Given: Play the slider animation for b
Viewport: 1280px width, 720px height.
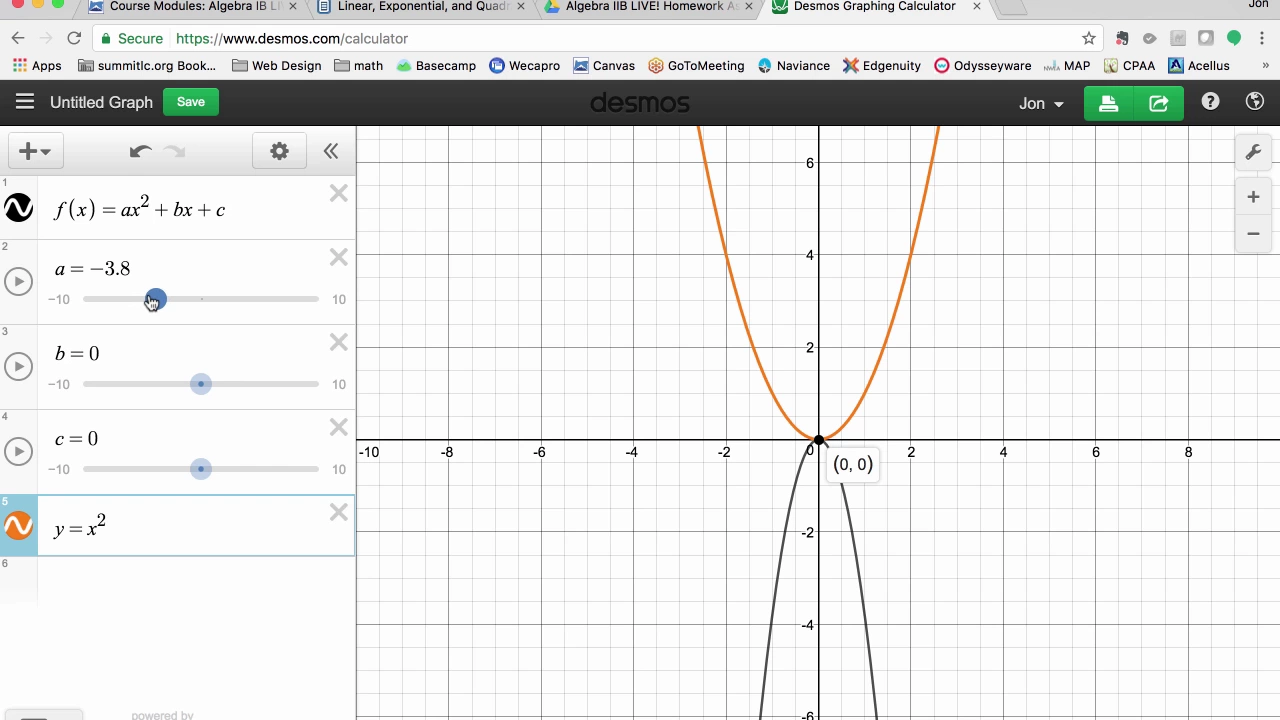Looking at the screenshot, I should [19, 367].
